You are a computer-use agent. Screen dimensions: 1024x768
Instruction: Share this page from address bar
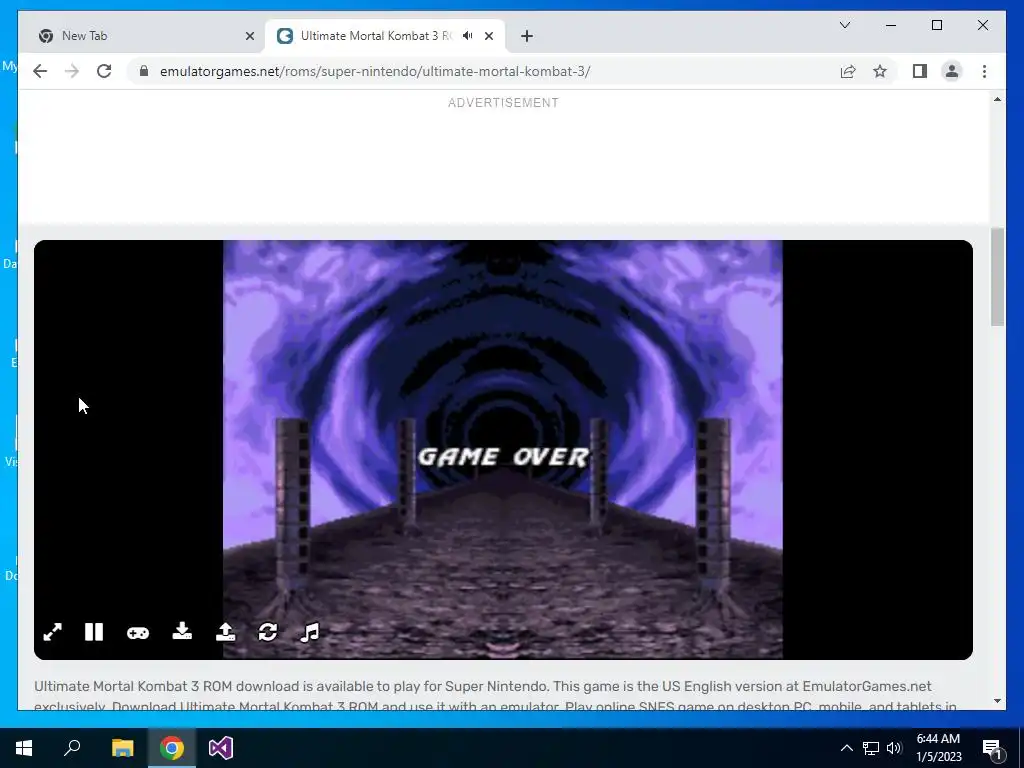(x=848, y=71)
